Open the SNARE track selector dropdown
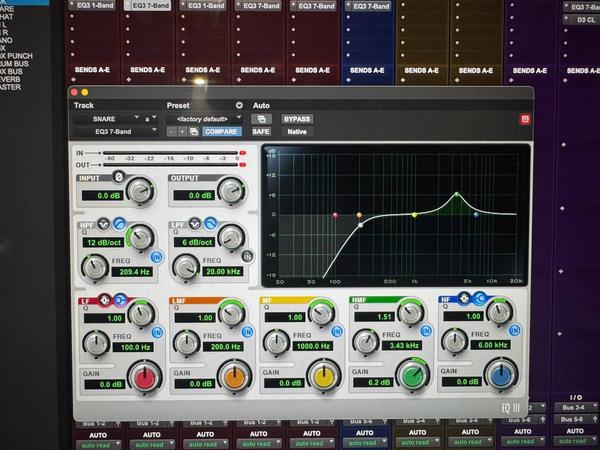Image resolution: width=600 pixels, height=450 pixels. point(110,119)
